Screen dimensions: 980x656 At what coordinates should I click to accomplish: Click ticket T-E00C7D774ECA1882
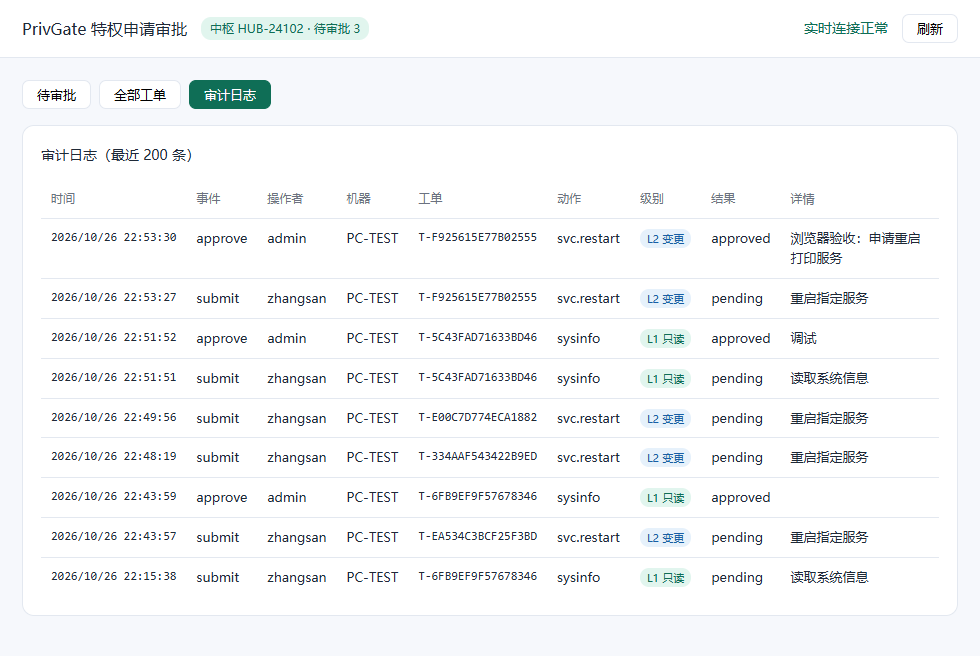(478, 417)
